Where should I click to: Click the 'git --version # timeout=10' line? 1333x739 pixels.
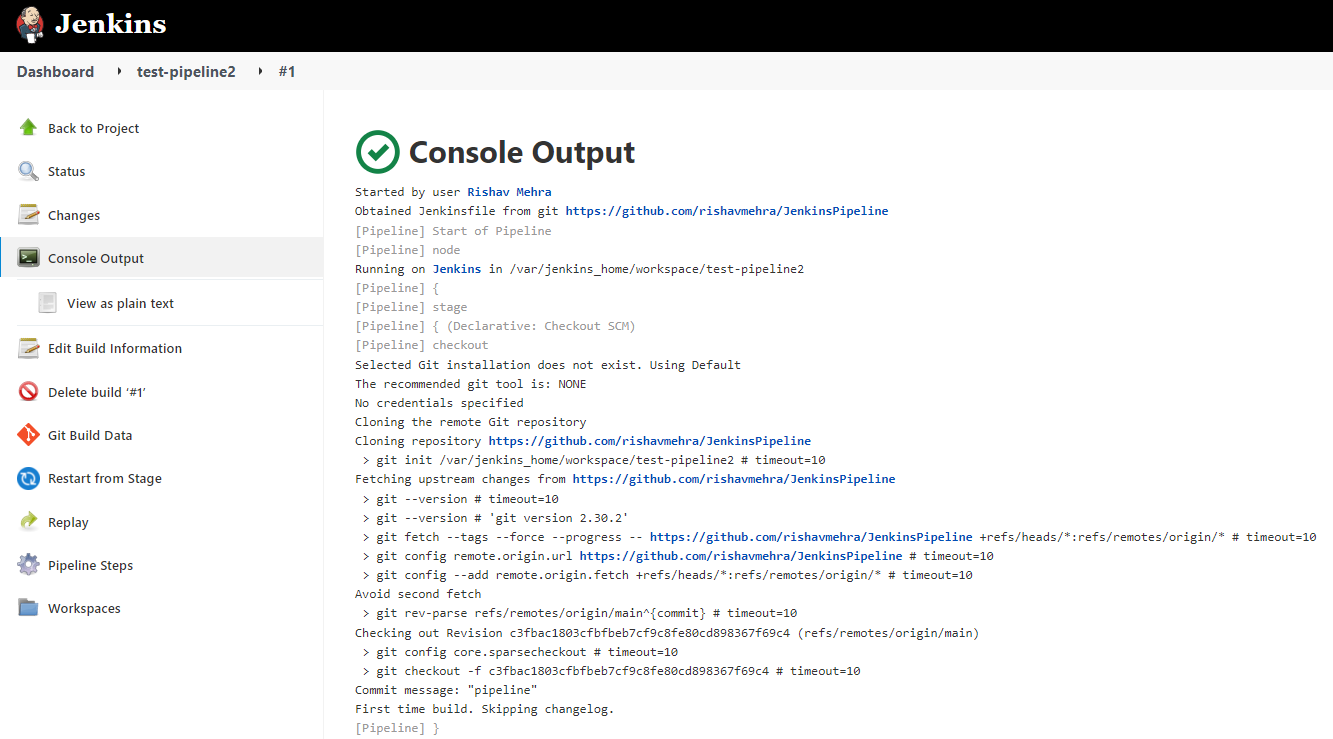[x=460, y=499]
